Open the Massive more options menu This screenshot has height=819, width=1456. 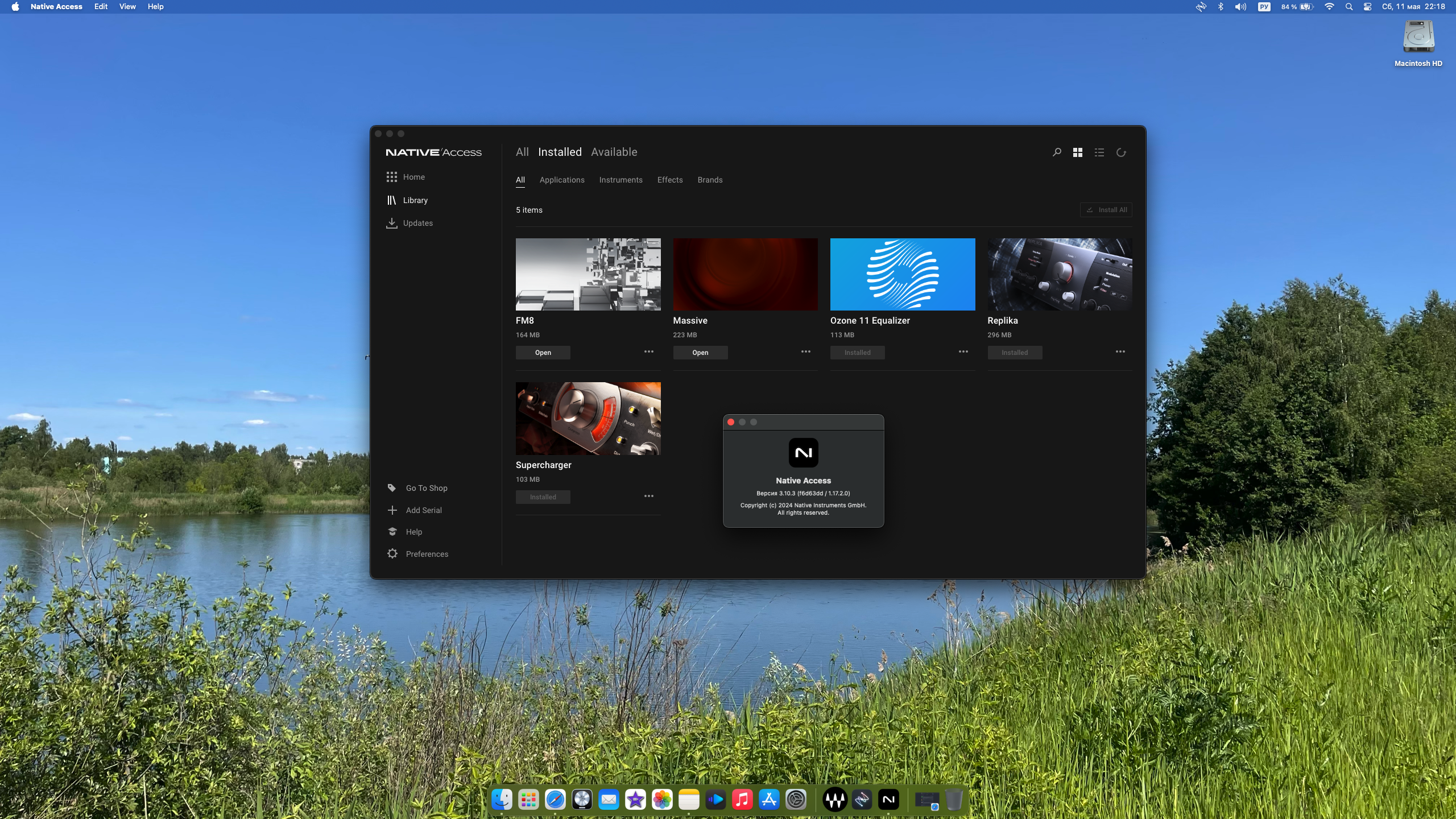tap(806, 352)
